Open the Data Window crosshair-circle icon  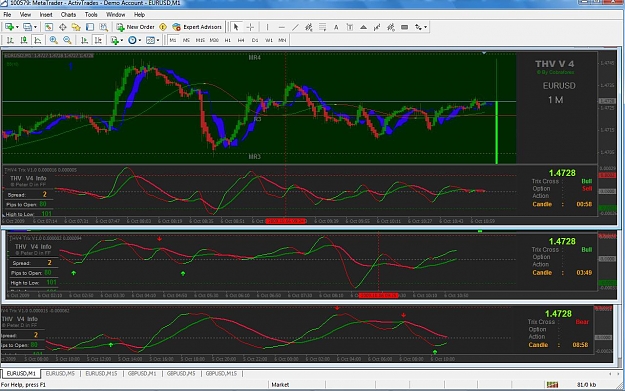tap(63, 27)
